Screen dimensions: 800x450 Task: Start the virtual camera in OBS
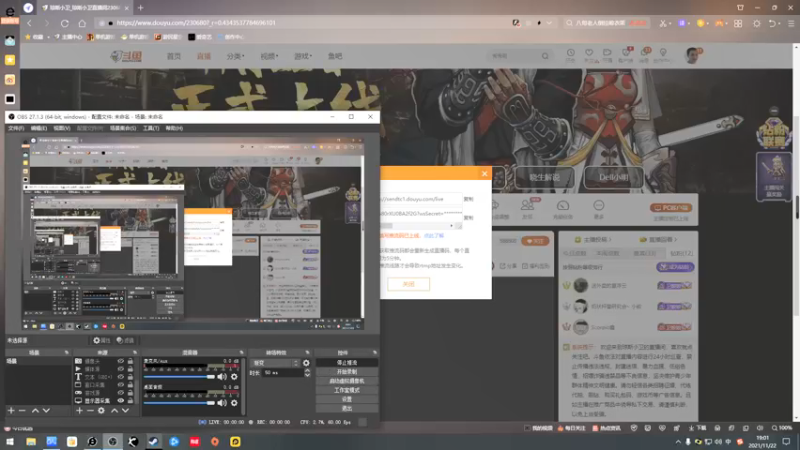(x=347, y=381)
